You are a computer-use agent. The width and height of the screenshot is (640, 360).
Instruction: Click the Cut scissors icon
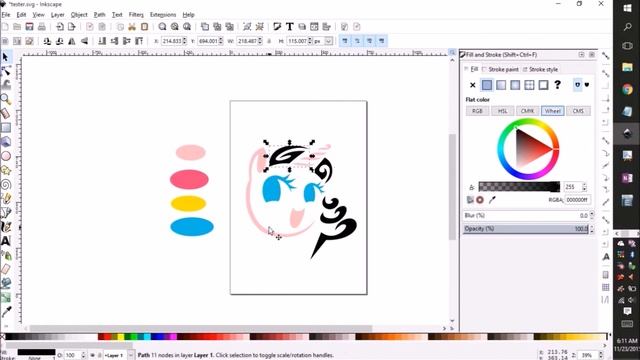pyautogui.click(x=132, y=27)
